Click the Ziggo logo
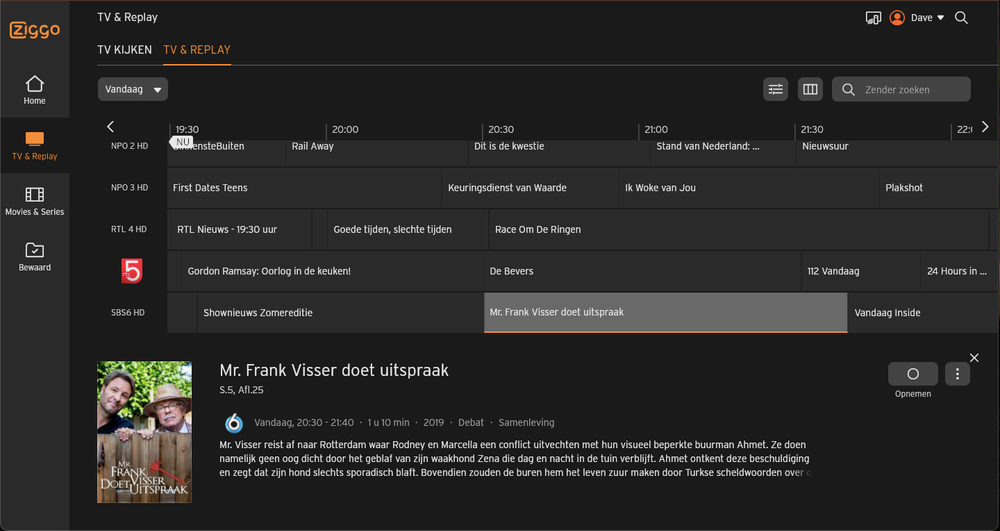The height and width of the screenshot is (531, 1000). (x=34, y=29)
